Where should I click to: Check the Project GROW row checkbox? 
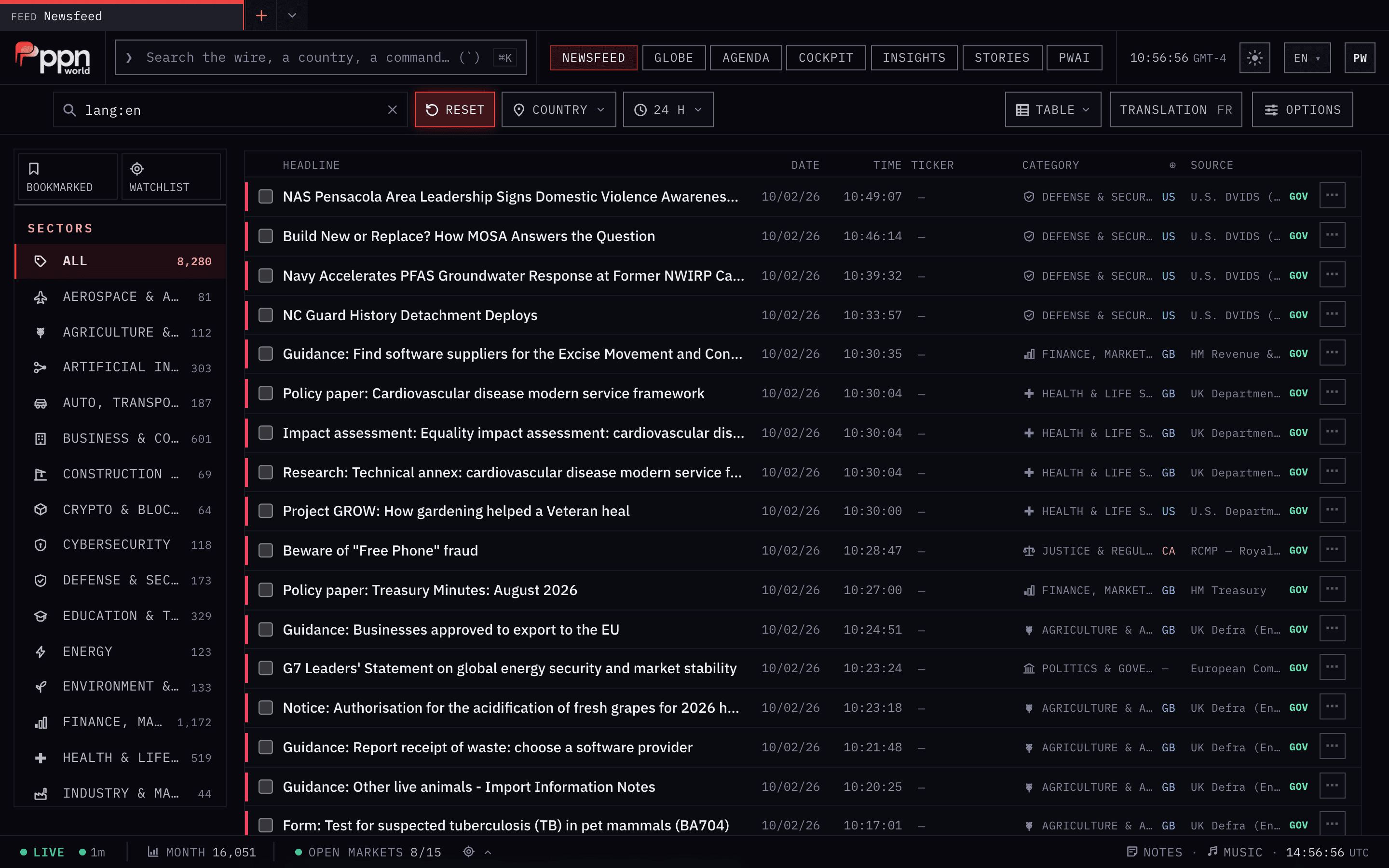click(x=266, y=511)
